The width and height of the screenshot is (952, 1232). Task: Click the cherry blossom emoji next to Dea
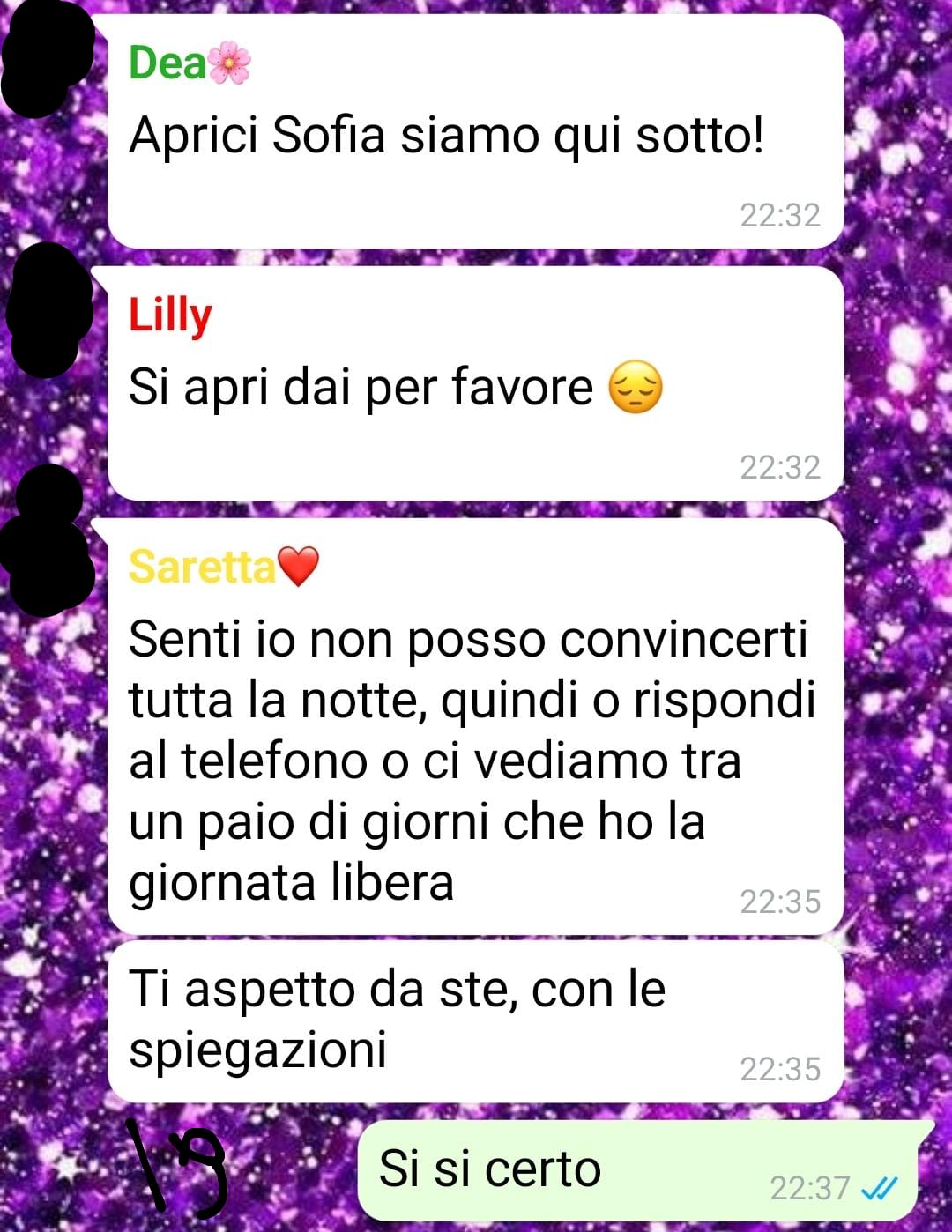(229, 63)
